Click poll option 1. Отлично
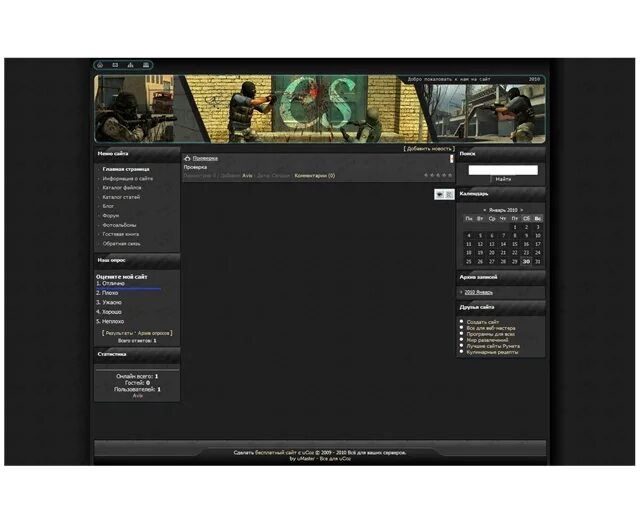The width and height of the screenshot is (640, 512). tap(110, 283)
